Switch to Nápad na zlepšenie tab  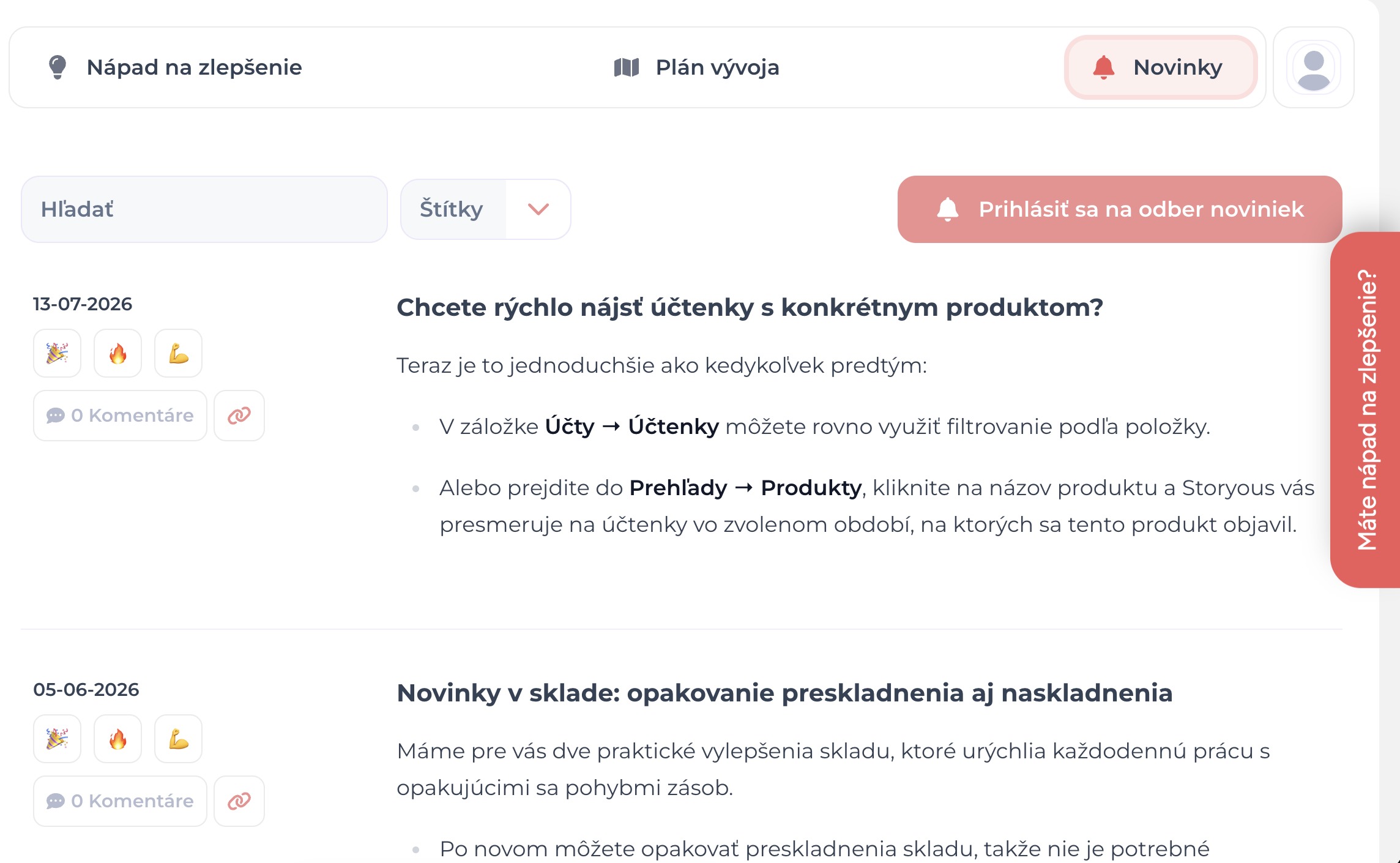(x=175, y=67)
